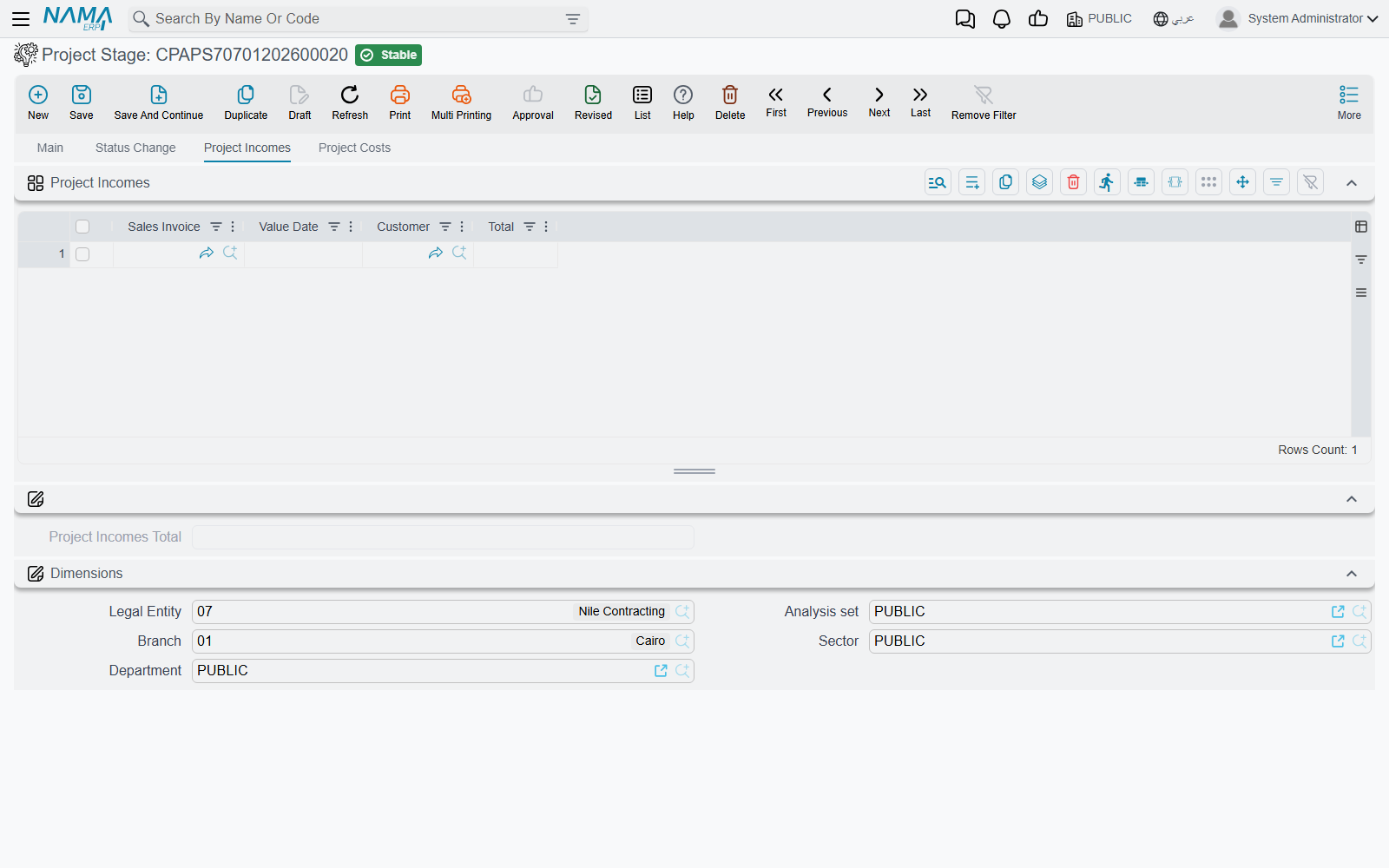Print the project stage
This screenshot has height=868, width=1389.
pos(400,102)
